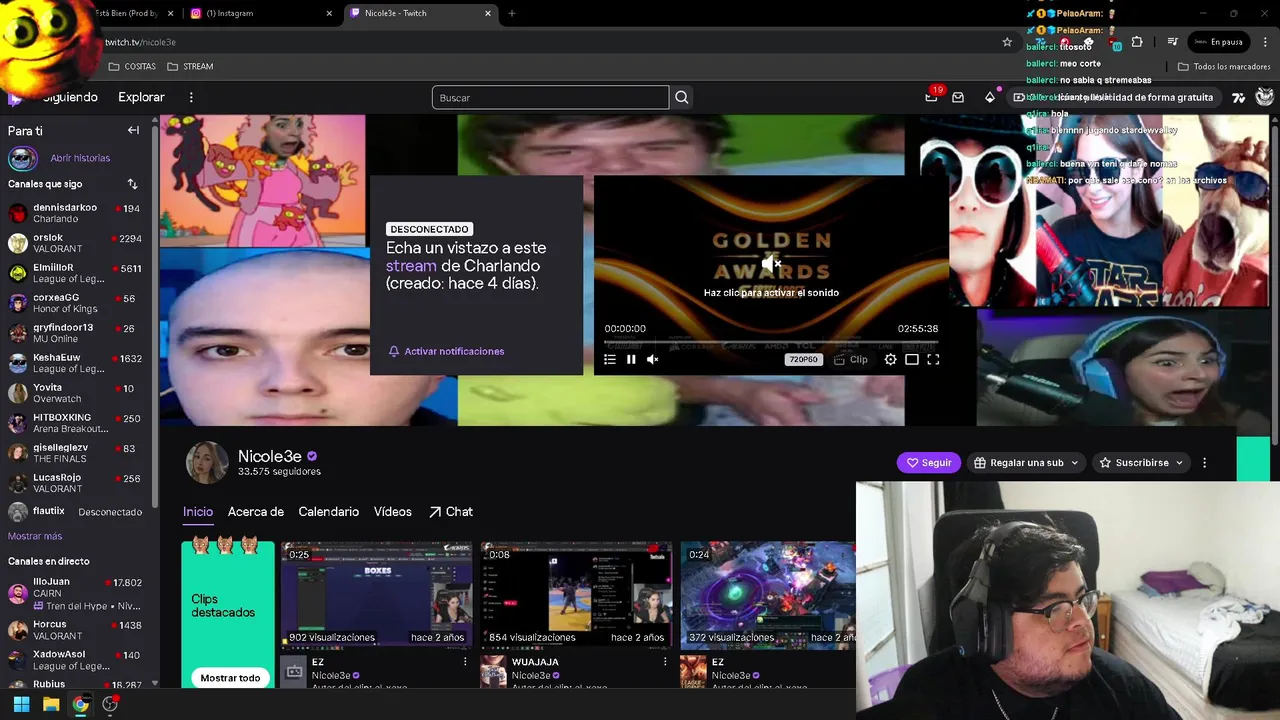Open notifications inbox with 19 badge
1280x720 pixels.
(932, 96)
